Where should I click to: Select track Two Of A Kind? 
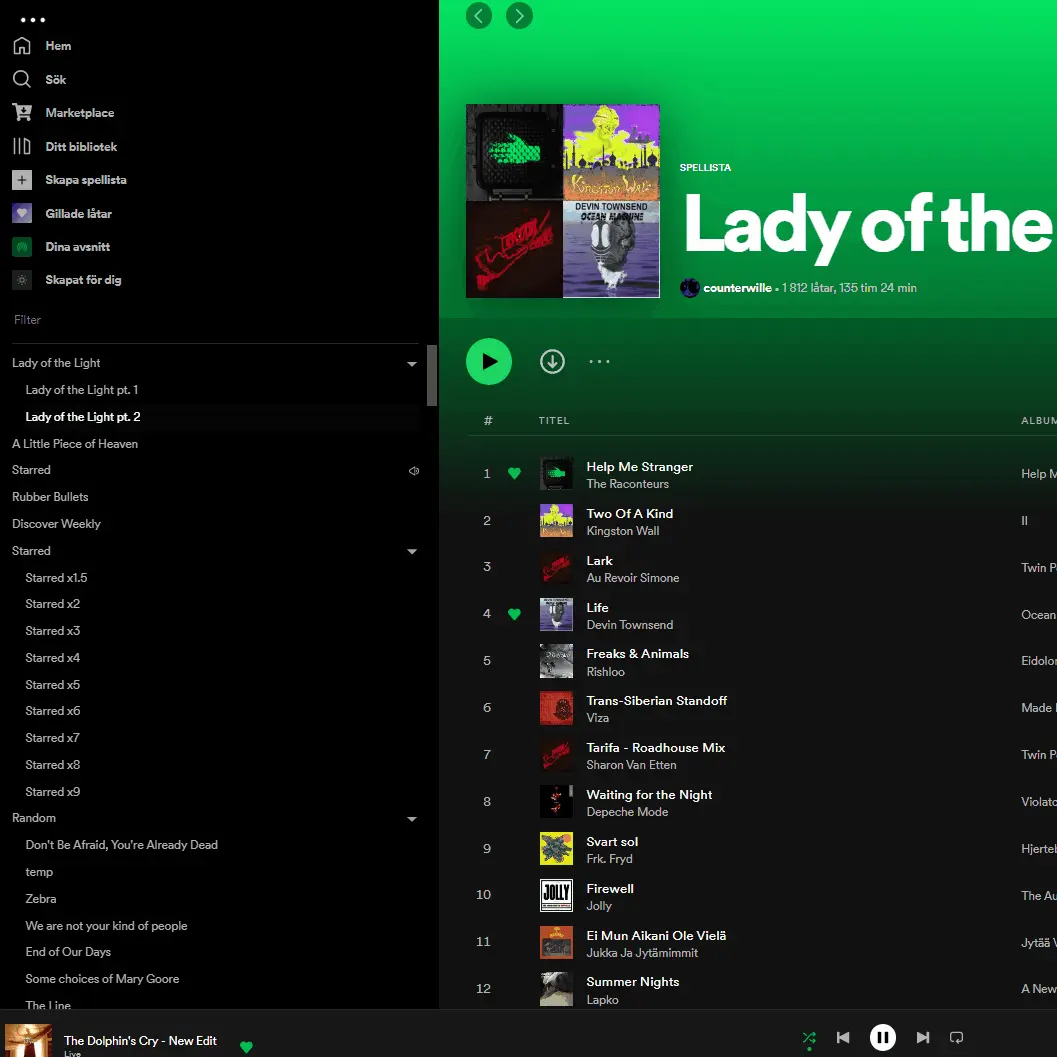point(630,514)
